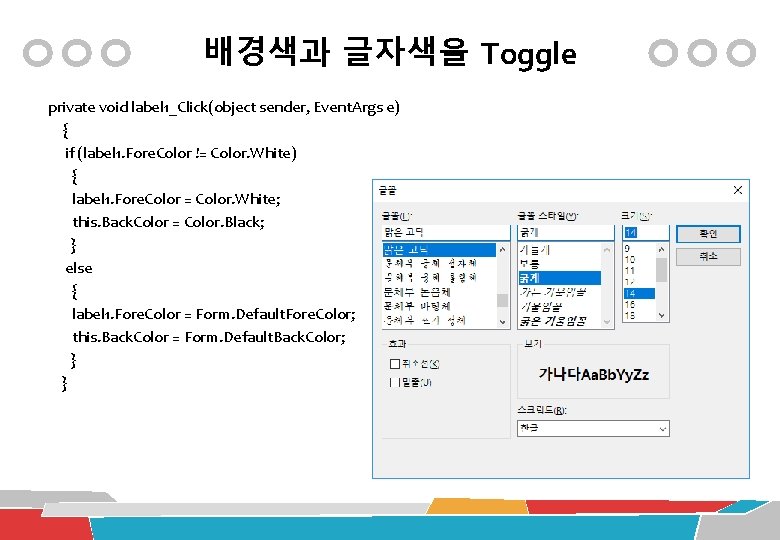Click line this.BackColor = Form.DefaultBackColor;
This screenshot has width=780, height=540.
209,337
